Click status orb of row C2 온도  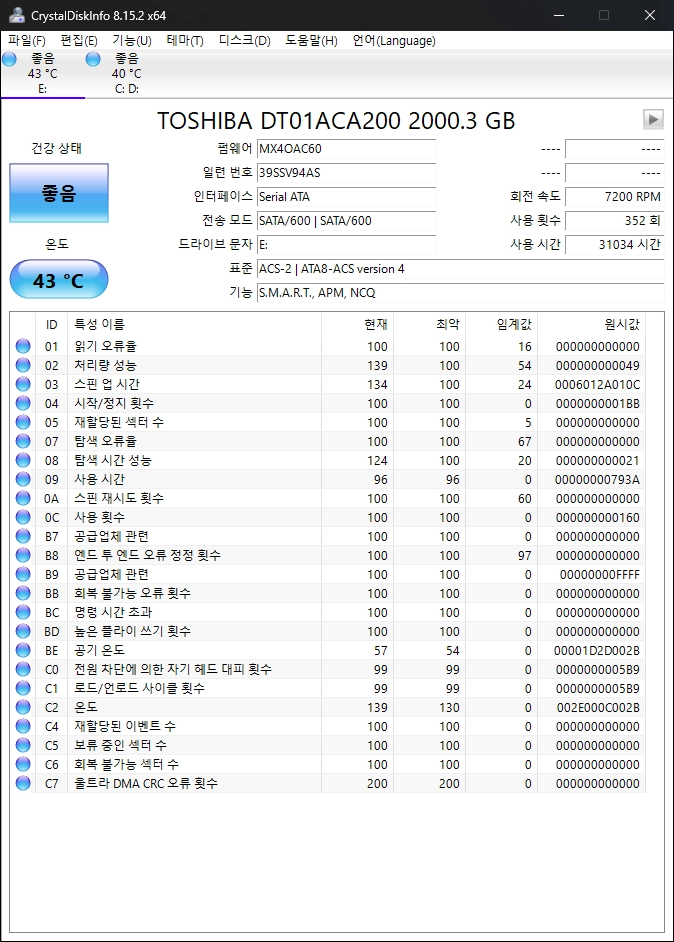click(23, 707)
